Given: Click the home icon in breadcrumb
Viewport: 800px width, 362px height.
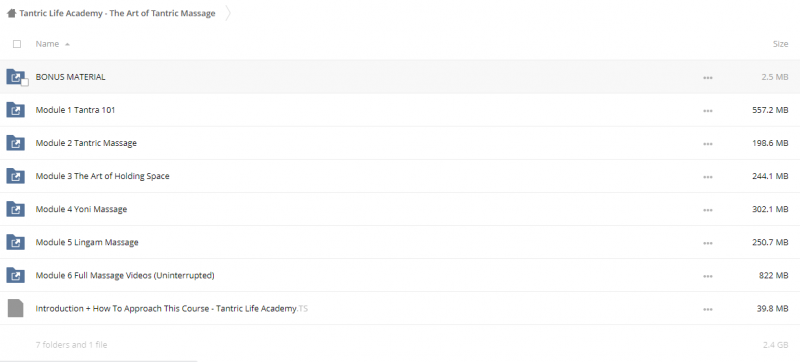Looking at the screenshot, I should pos(11,14).
